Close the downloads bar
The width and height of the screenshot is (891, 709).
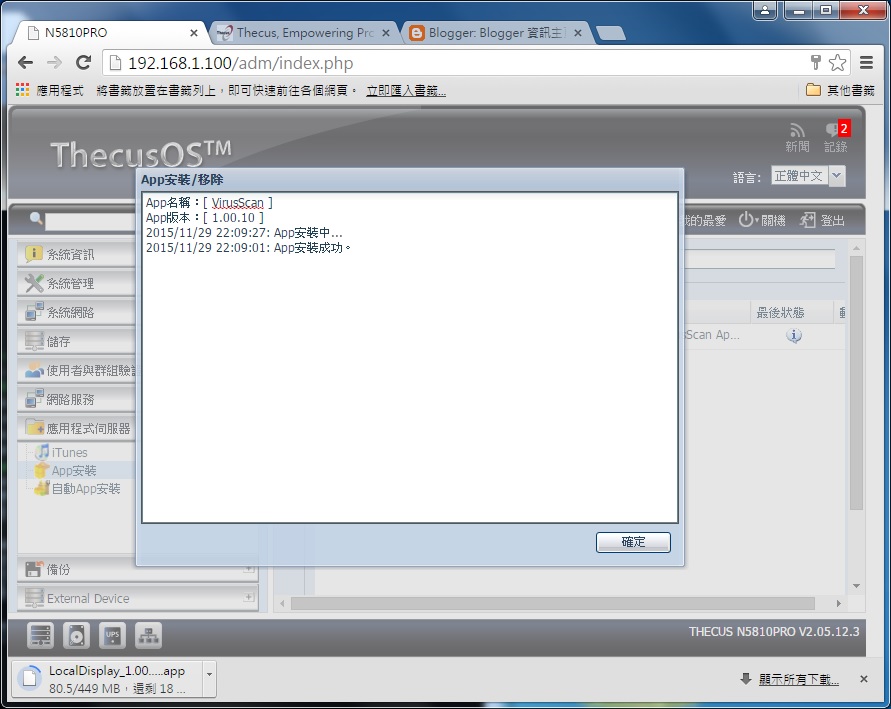click(864, 679)
